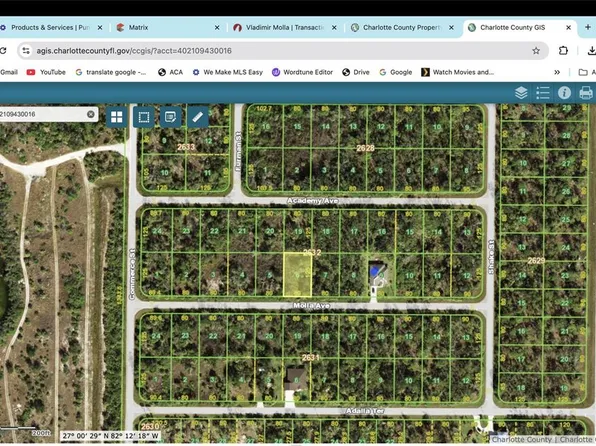Click the map coordinates readout

(110, 436)
